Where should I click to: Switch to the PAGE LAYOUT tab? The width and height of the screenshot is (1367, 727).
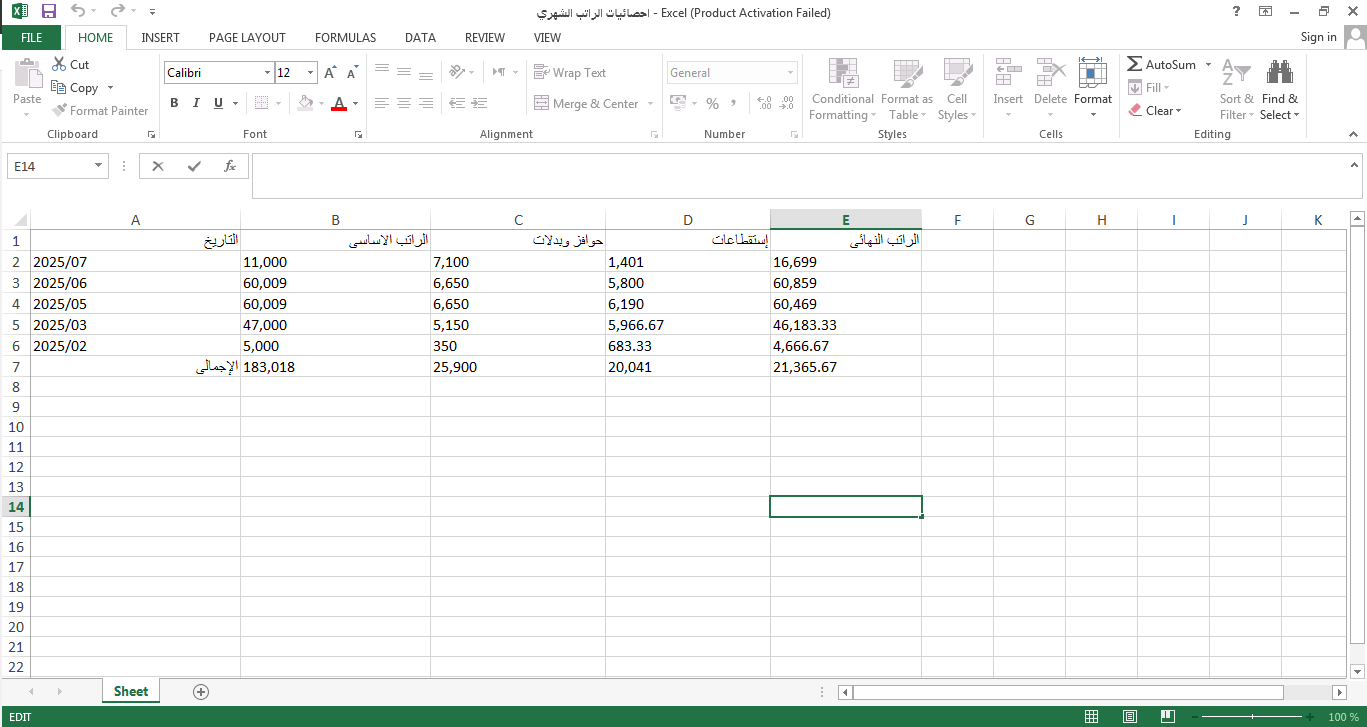(x=247, y=38)
